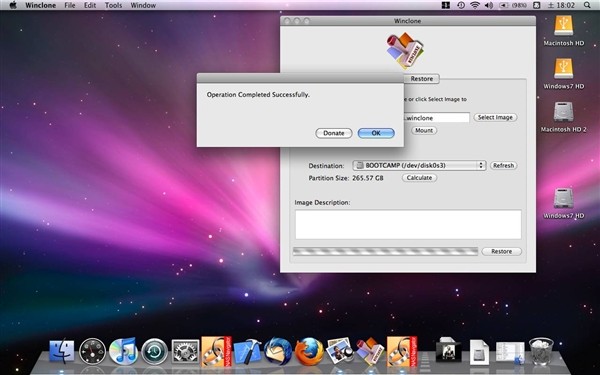This screenshot has height=375, width=600.
Task: Open the Wi-Fi status menu
Action: pyautogui.click(x=475, y=5)
